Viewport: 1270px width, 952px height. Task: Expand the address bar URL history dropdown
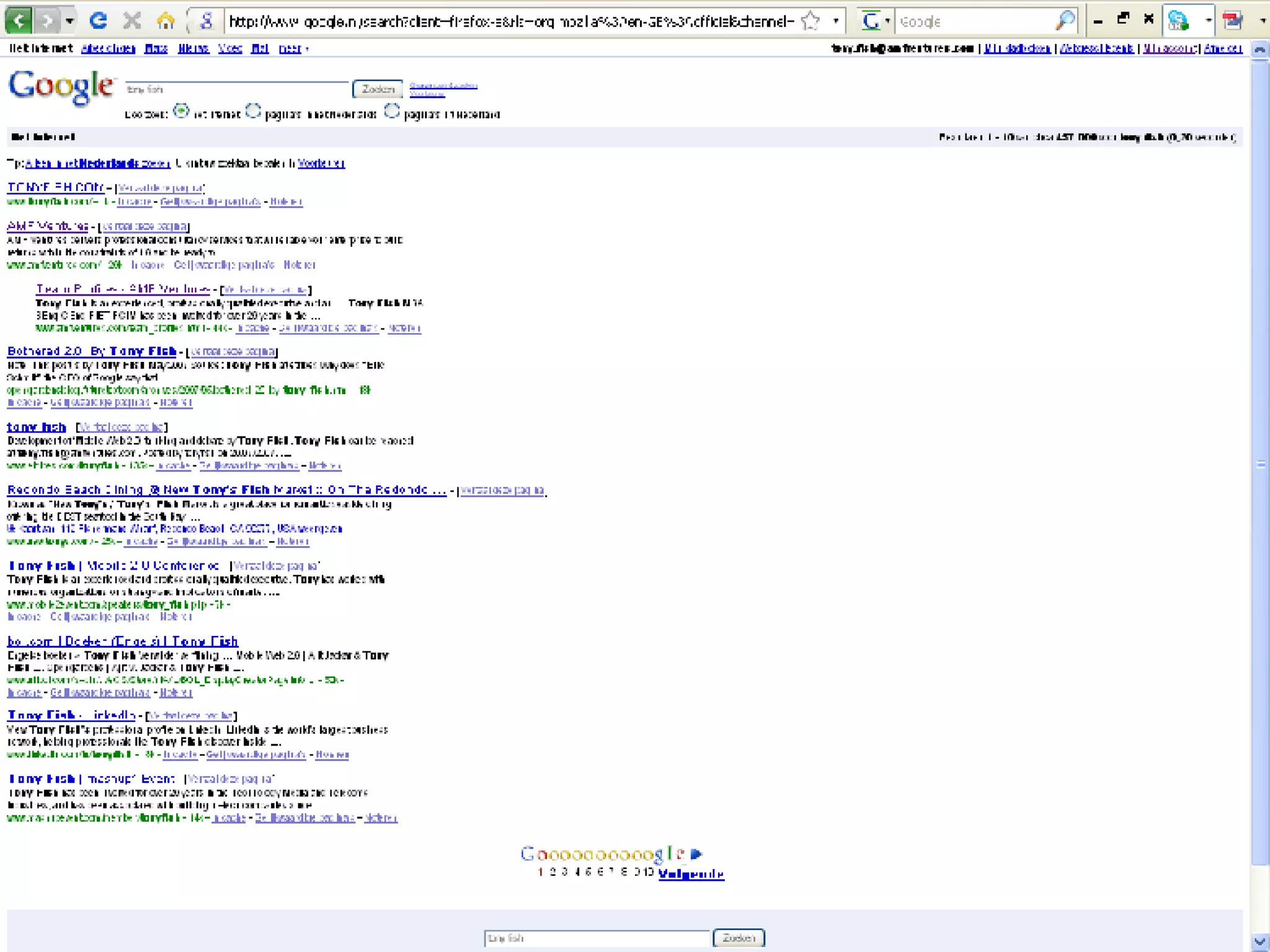(x=836, y=22)
